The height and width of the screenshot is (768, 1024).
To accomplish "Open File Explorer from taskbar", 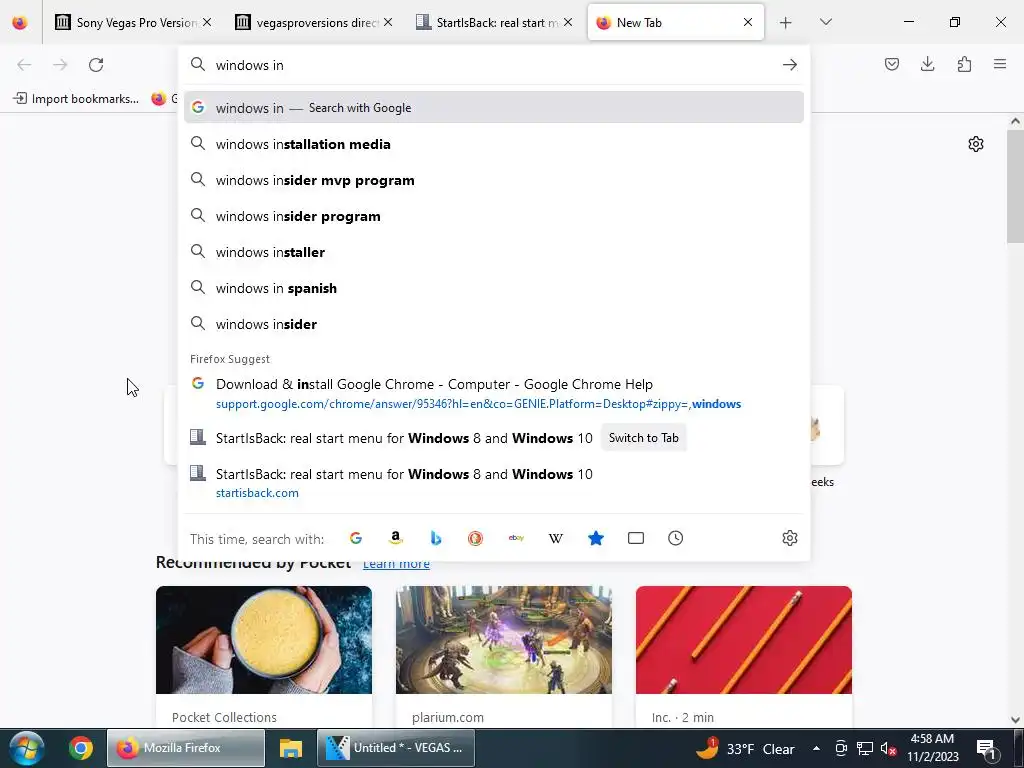I will 291,748.
